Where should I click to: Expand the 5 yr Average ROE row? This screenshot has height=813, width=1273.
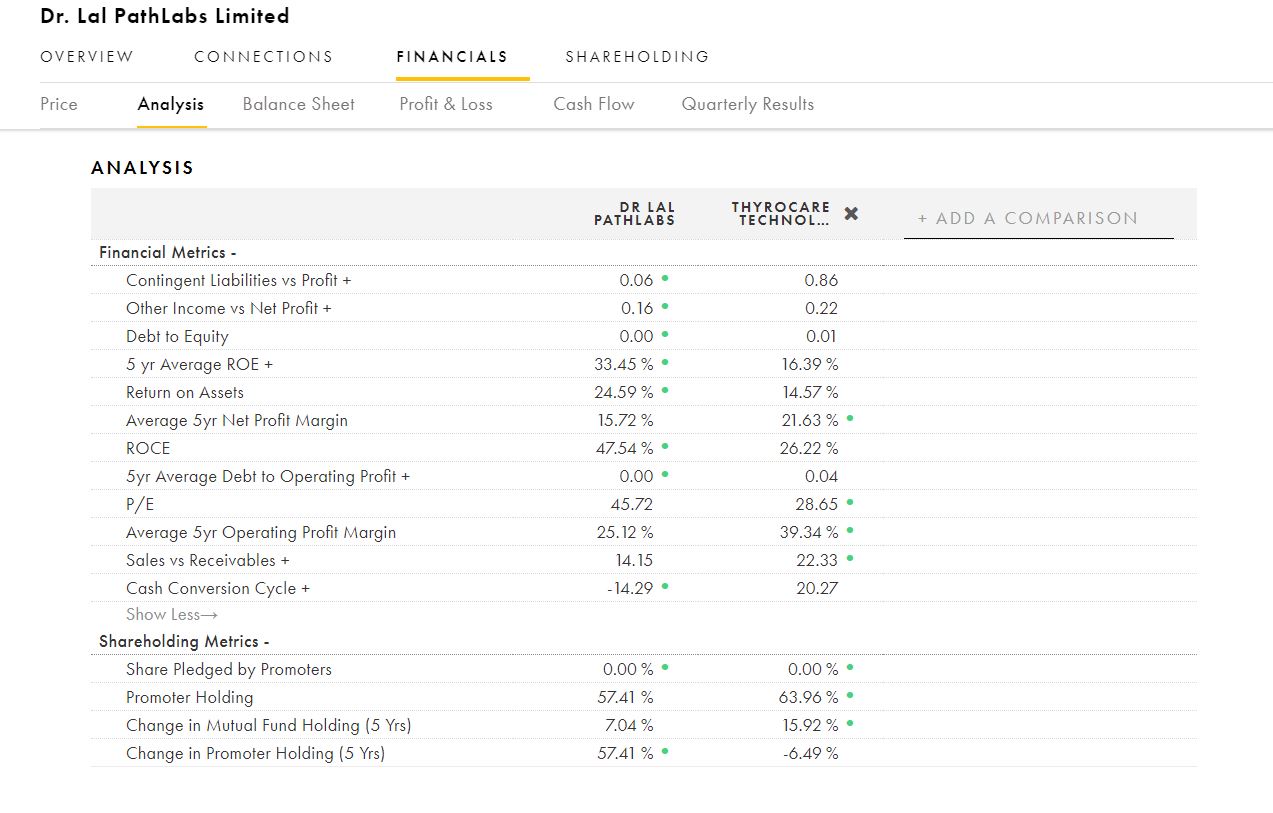(x=199, y=365)
